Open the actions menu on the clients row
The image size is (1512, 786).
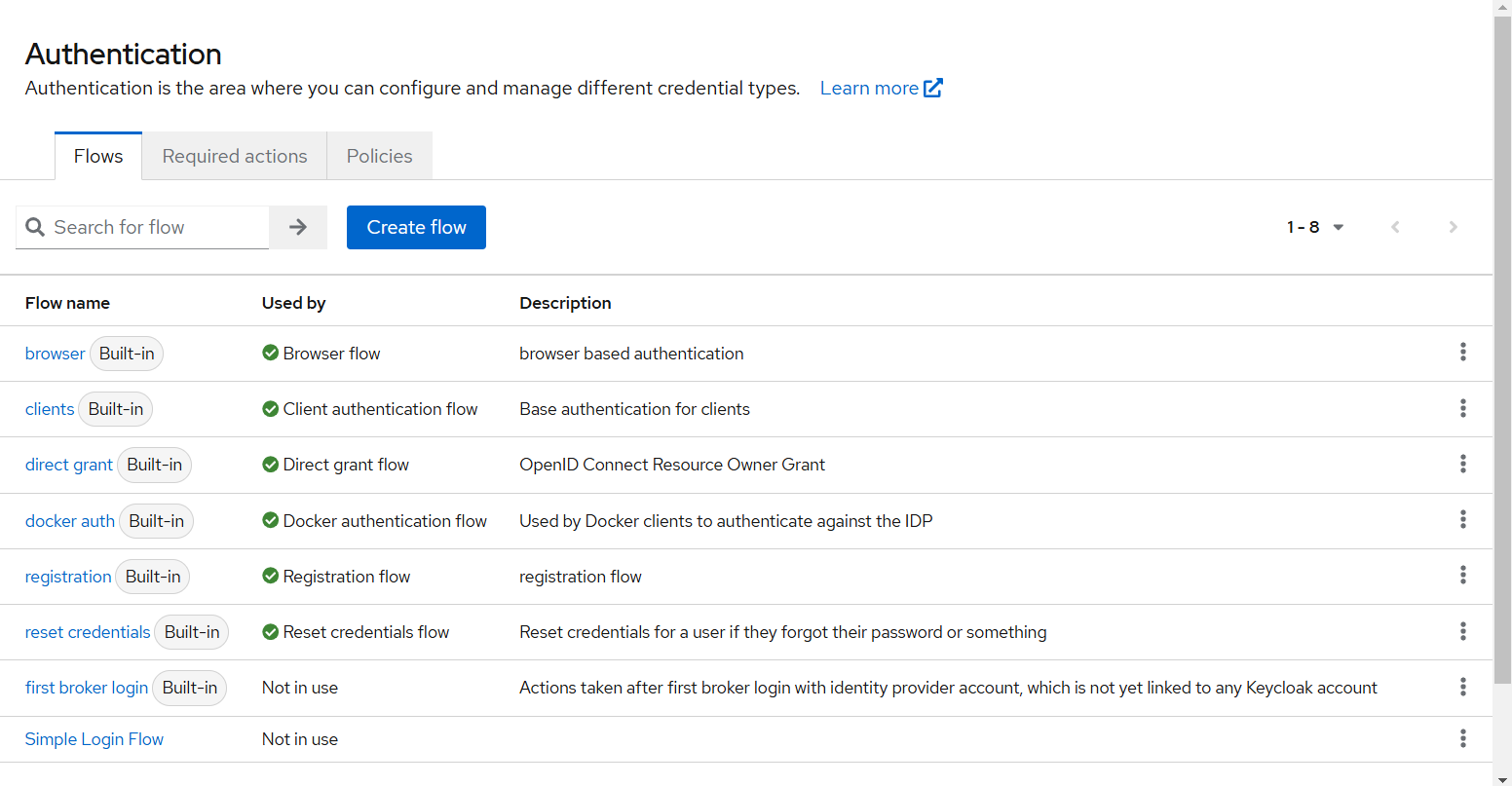(x=1463, y=408)
